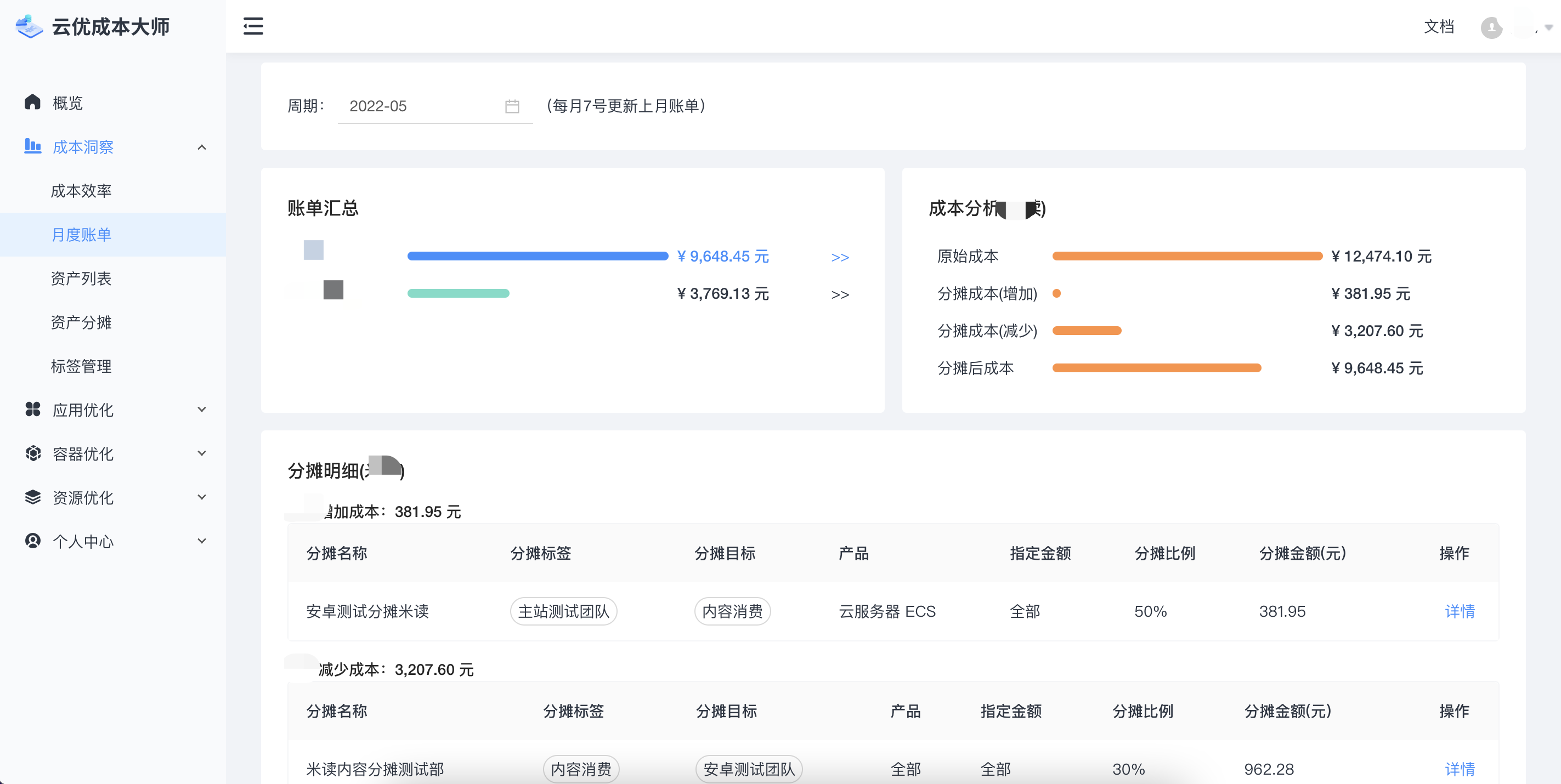Open 详情 for 安卓测试分摊米读 row
The height and width of the screenshot is (784, 1561).
pos(1460,611)
